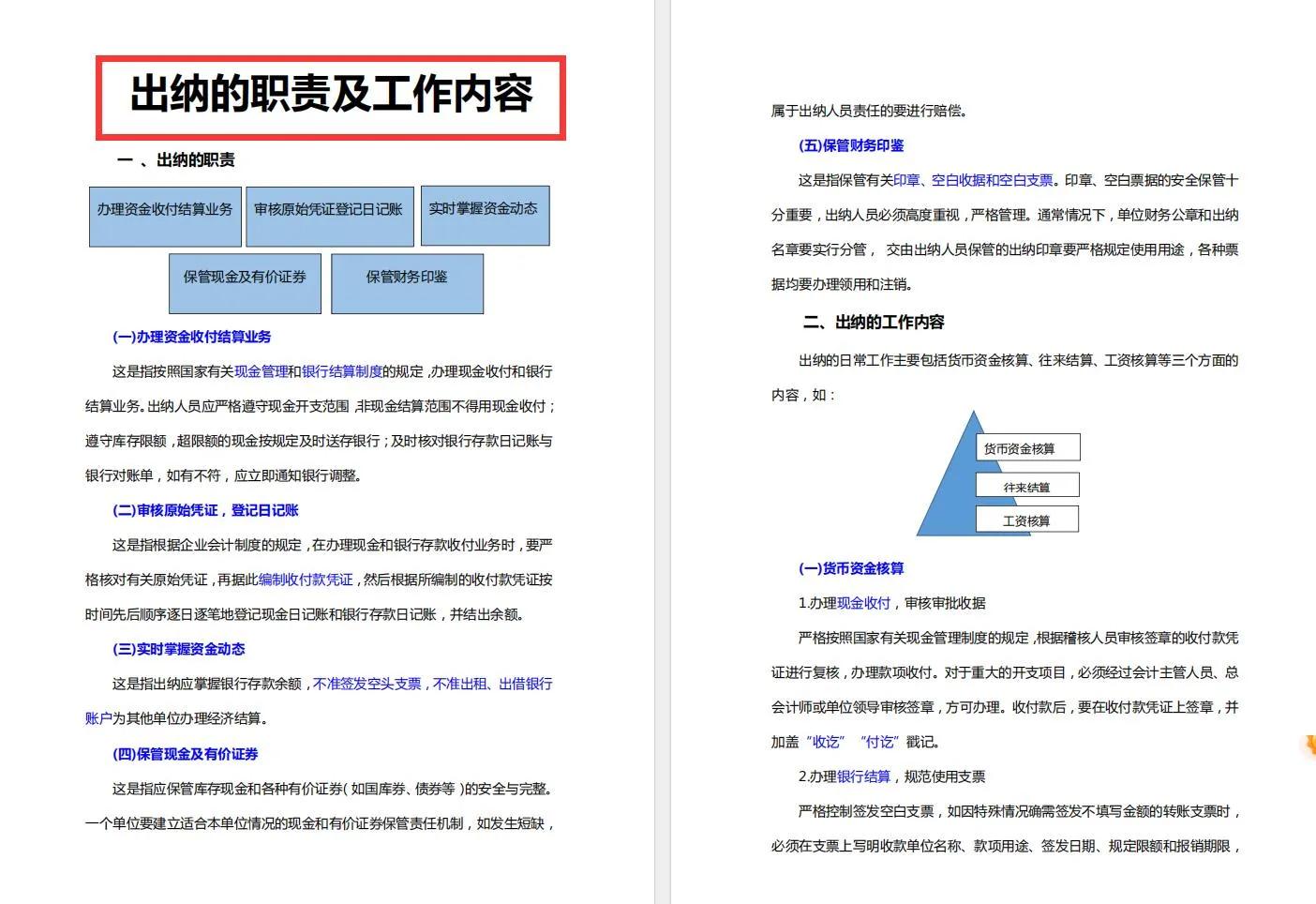
Task: Open the 银行结算制度 hyperlink
Action: (342, 371)
